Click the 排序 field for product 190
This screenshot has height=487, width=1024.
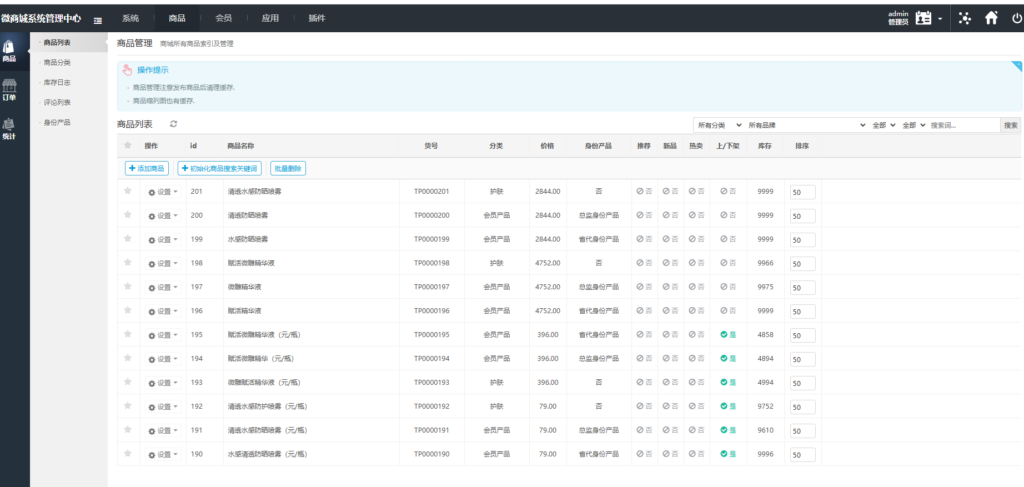(x=802, y=455)
